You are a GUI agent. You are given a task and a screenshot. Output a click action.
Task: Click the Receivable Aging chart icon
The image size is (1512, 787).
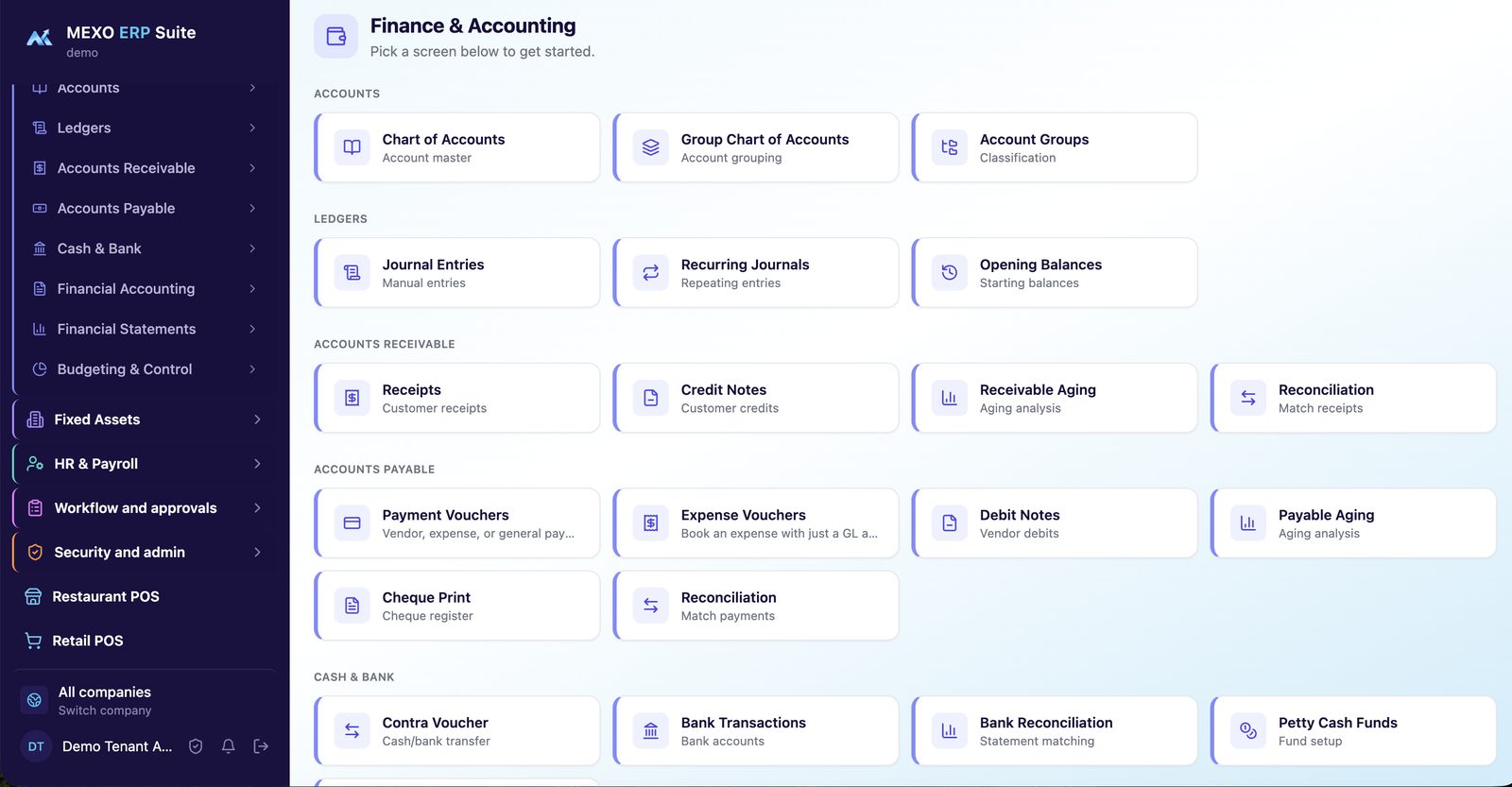pos(950,398)
